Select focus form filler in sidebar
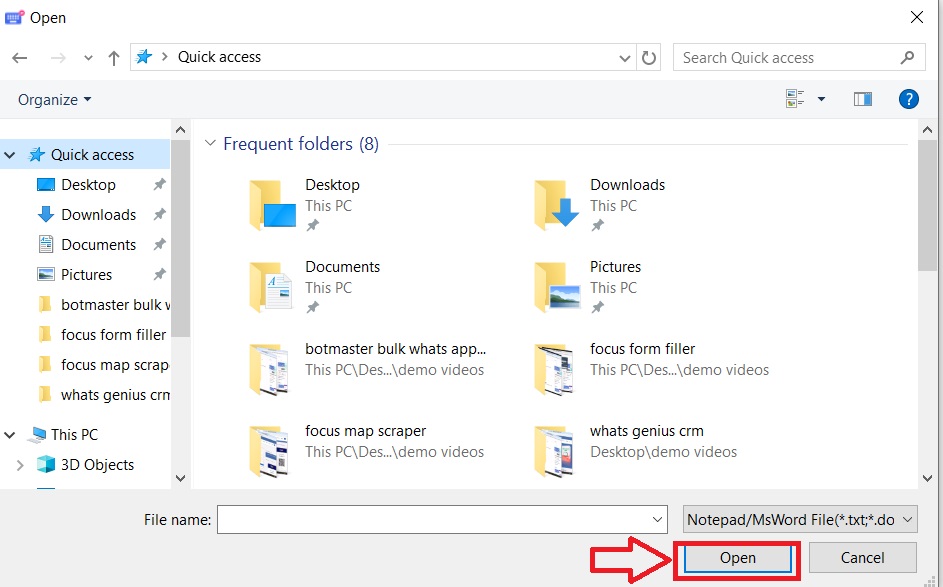This screenshot has height=587, width=943. click(x=113, y=335)
